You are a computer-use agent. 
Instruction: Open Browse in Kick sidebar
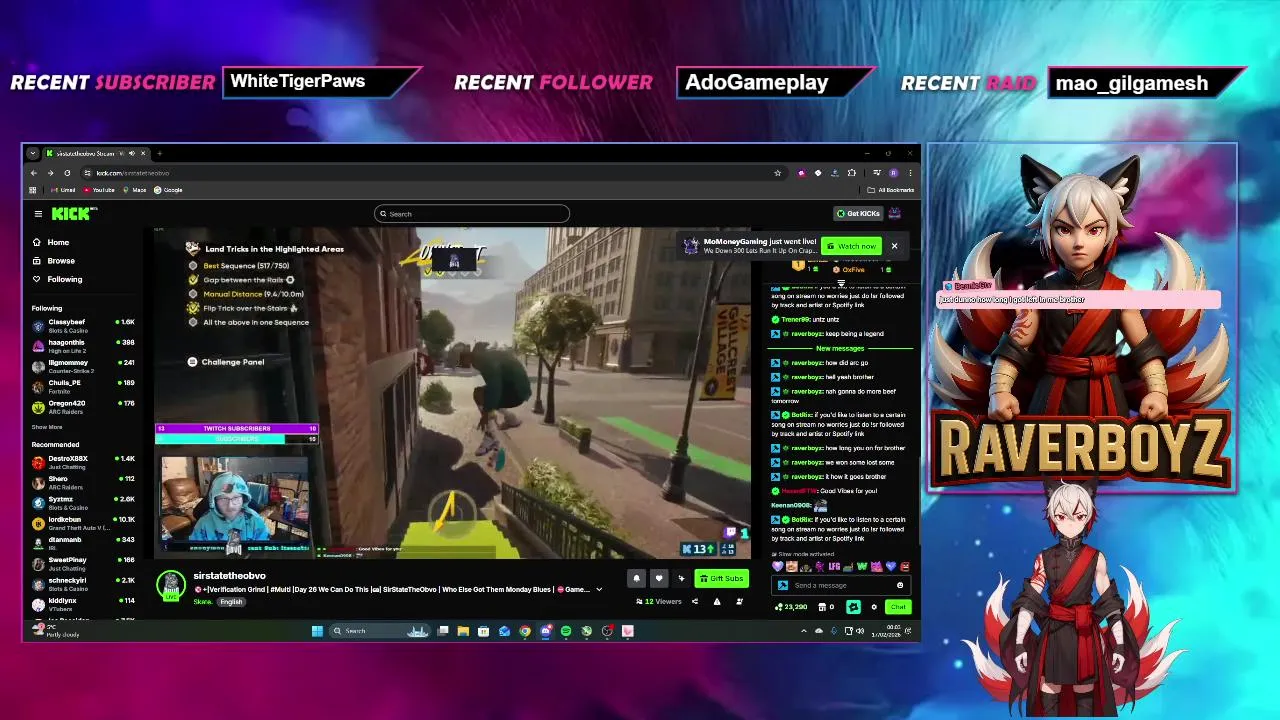(x=53, y=261)
